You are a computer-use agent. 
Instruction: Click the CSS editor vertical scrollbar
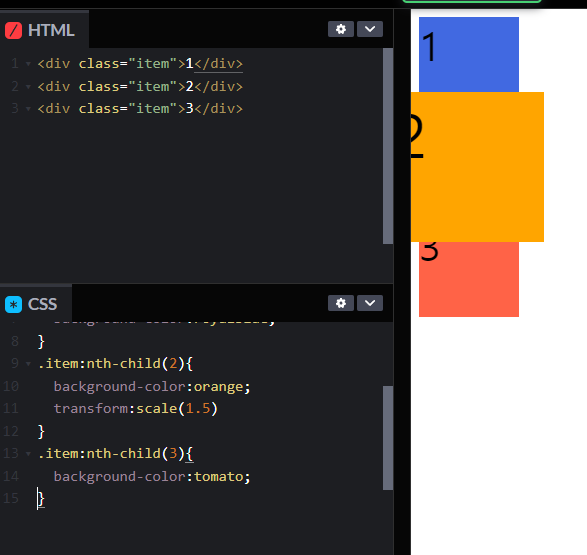(x=388, y=438)
